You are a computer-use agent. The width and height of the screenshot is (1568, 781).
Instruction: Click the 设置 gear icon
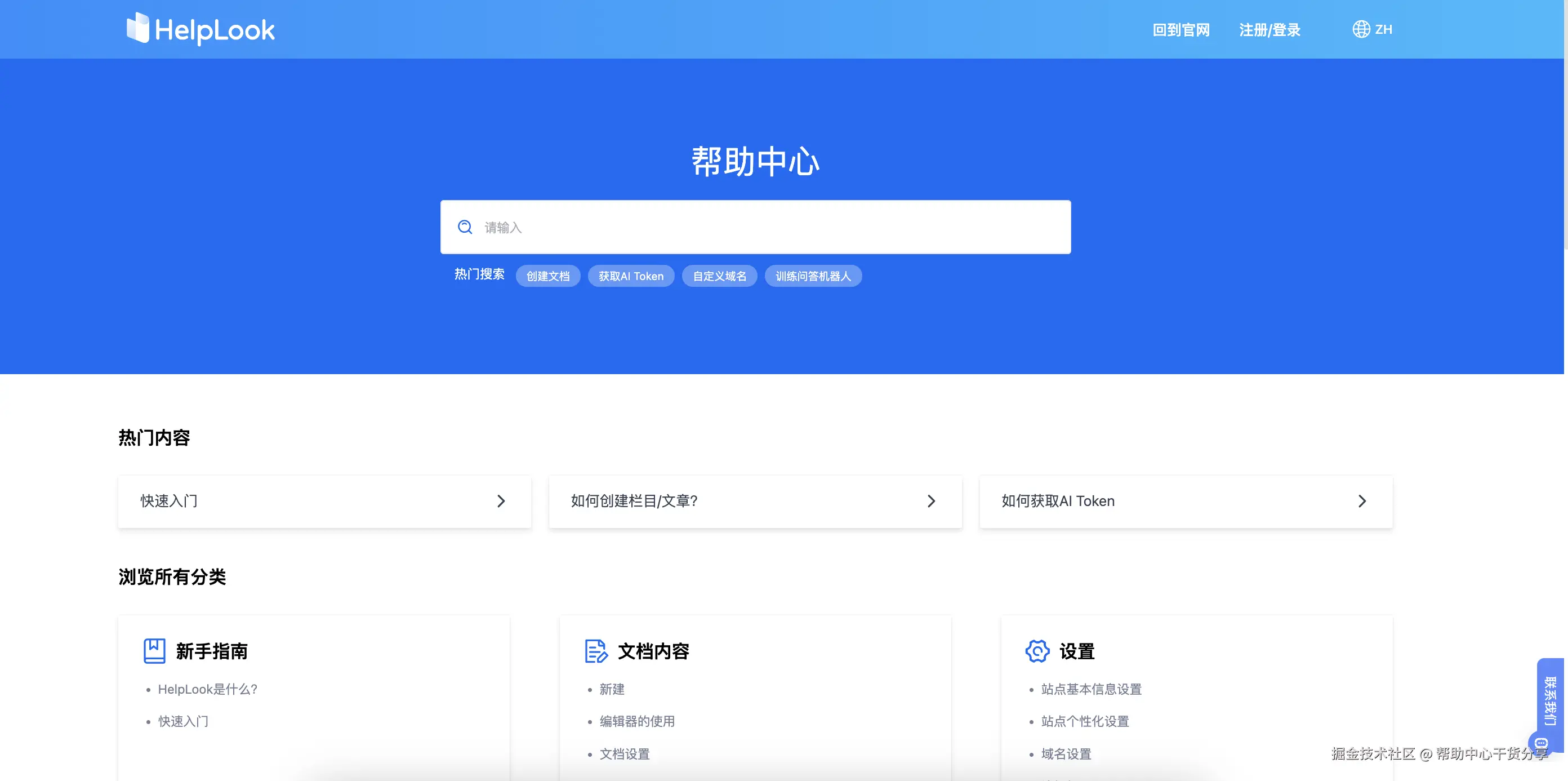click(x=1037, y=651)
